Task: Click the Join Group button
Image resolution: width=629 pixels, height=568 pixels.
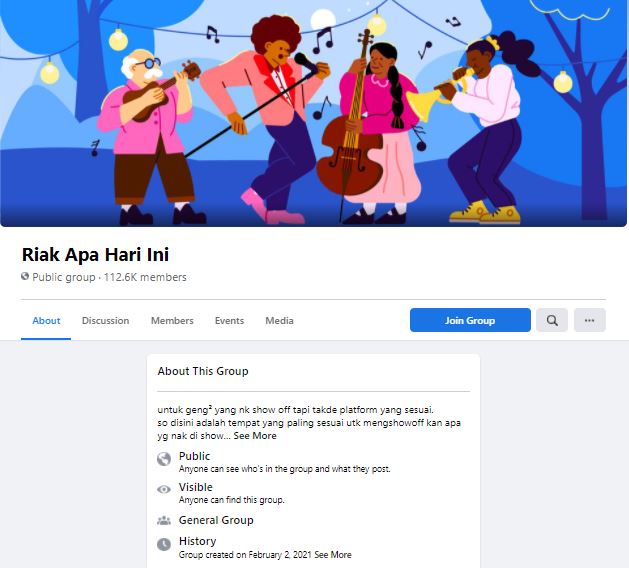Action: click(470, 320)
